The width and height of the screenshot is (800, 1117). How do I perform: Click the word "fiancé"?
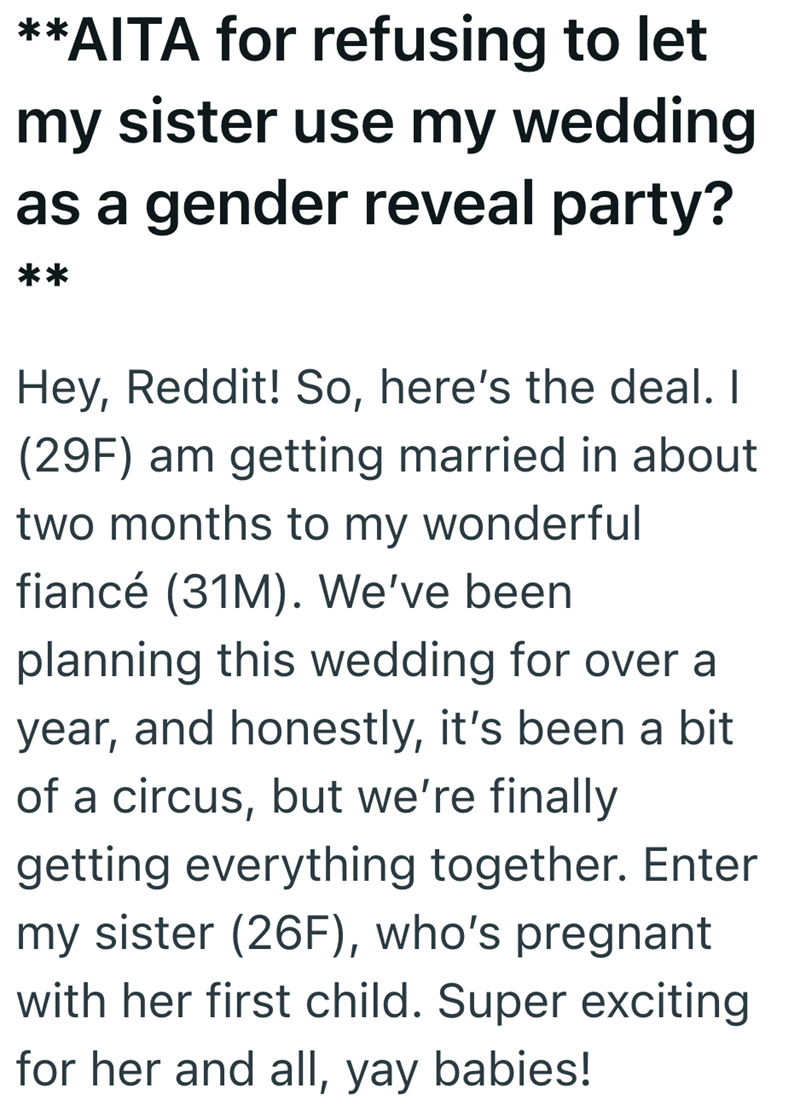85,592
